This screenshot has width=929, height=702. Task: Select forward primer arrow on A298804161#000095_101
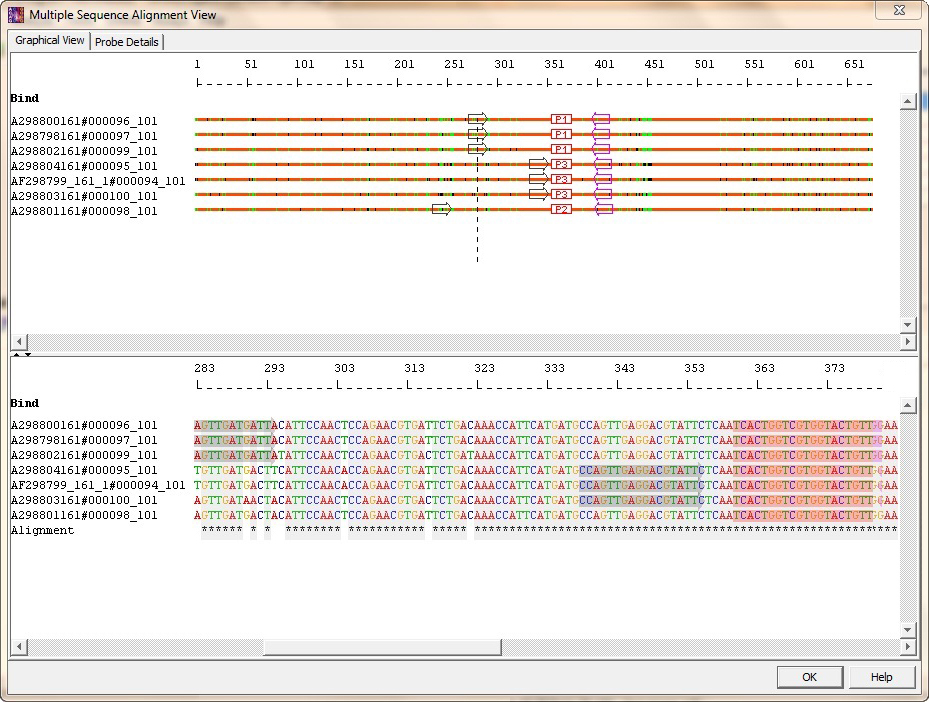point(539,164)
